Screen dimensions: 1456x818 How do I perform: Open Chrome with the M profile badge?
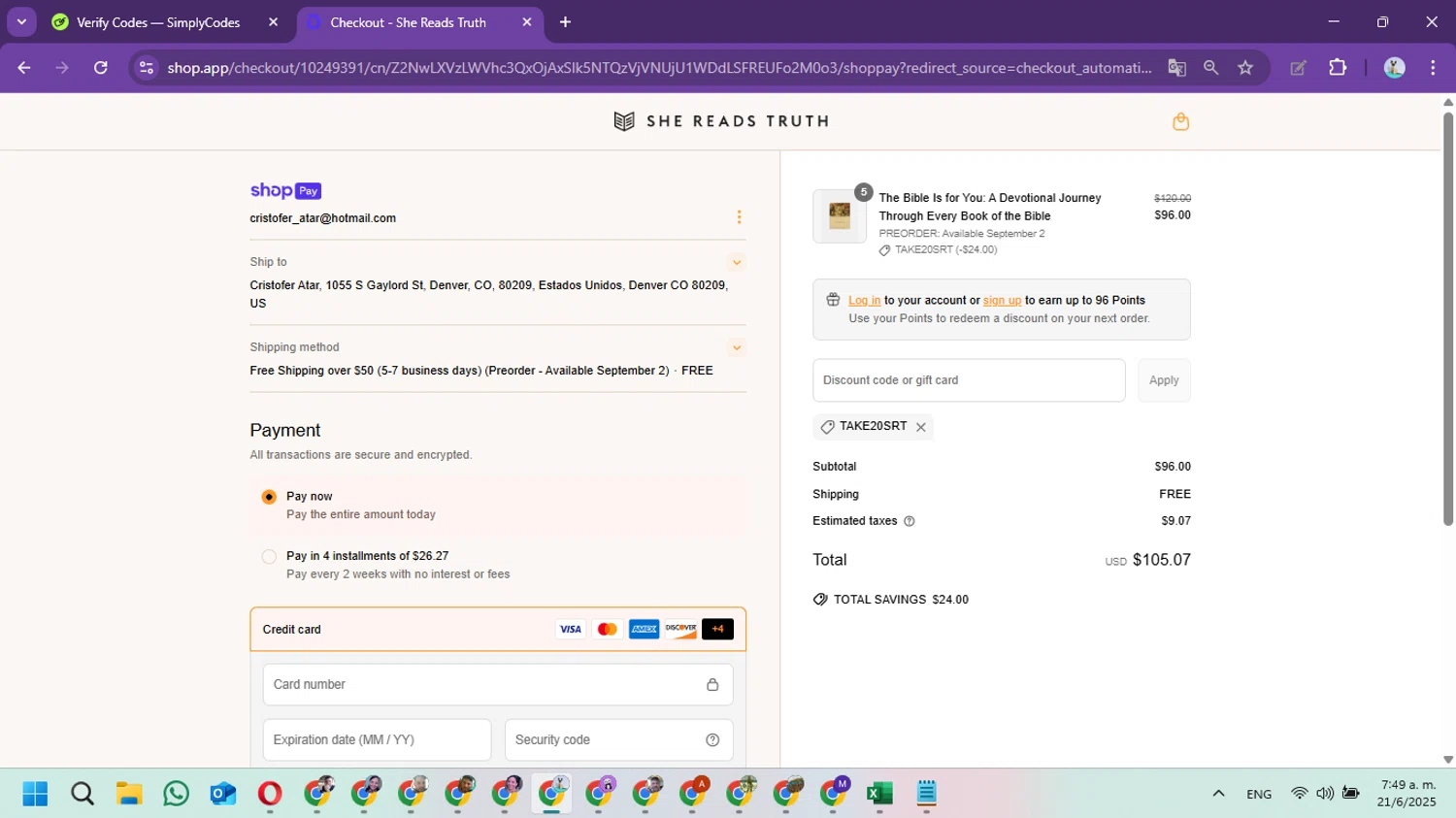coord(834,793)
